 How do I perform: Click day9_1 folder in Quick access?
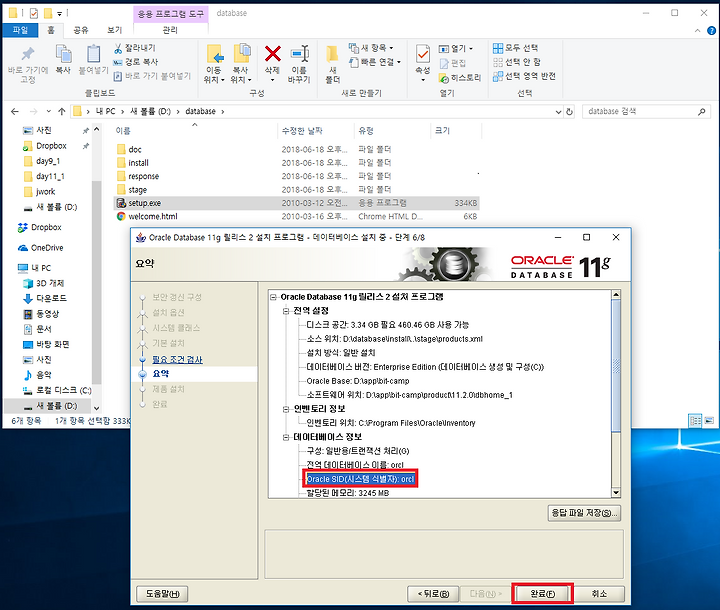42,161
